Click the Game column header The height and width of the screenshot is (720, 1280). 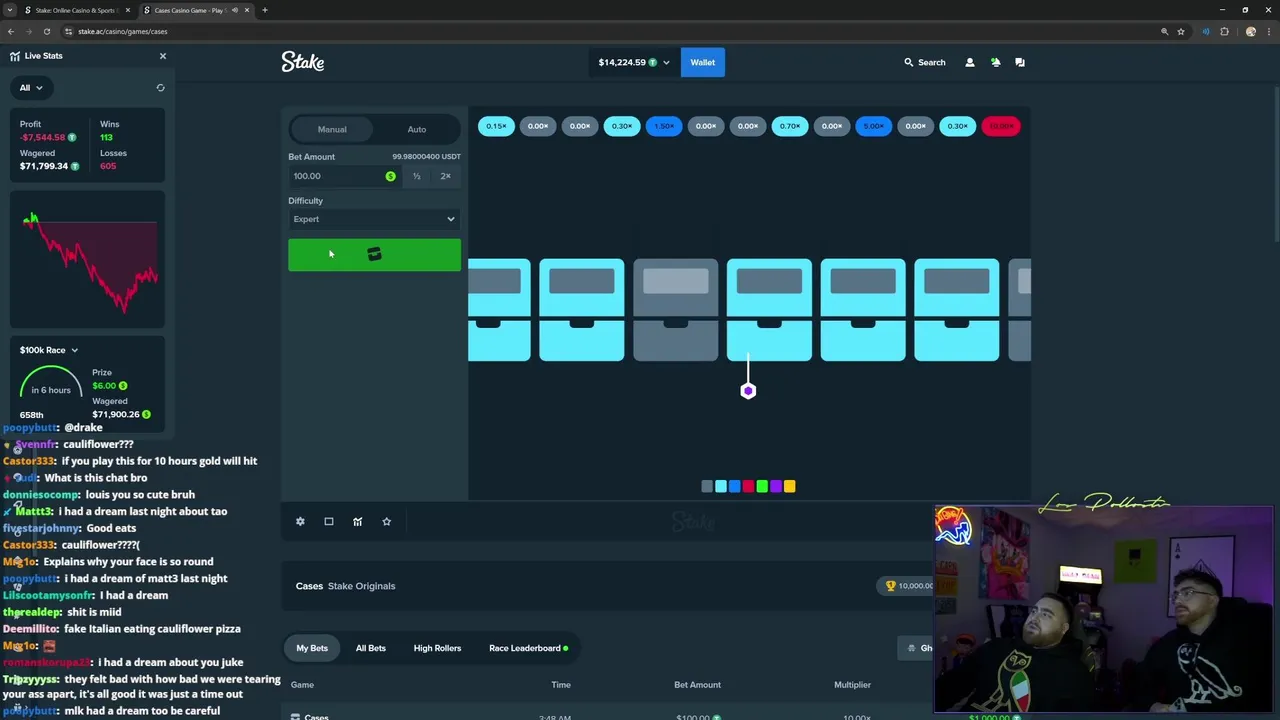[302, 685]
